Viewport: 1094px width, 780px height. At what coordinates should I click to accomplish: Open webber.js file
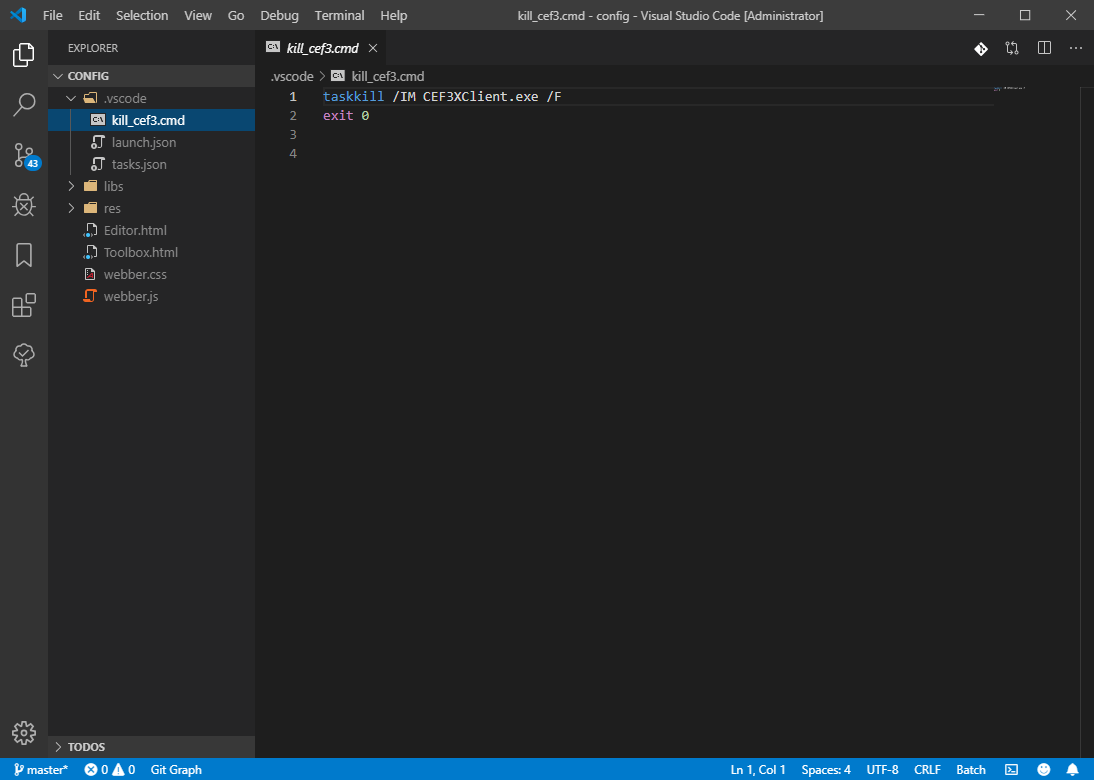point(151,297)
